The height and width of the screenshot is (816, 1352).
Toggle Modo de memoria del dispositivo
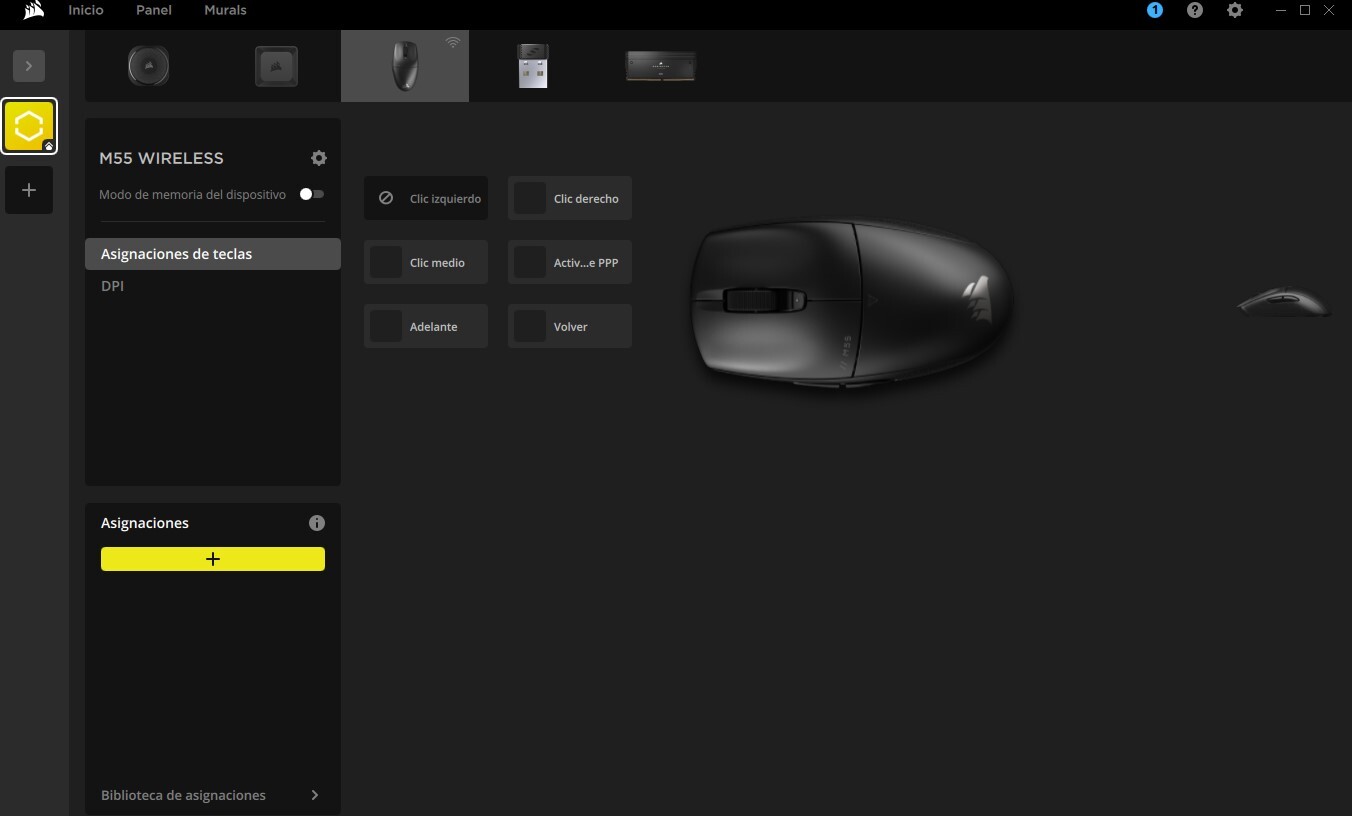(312, 194)
